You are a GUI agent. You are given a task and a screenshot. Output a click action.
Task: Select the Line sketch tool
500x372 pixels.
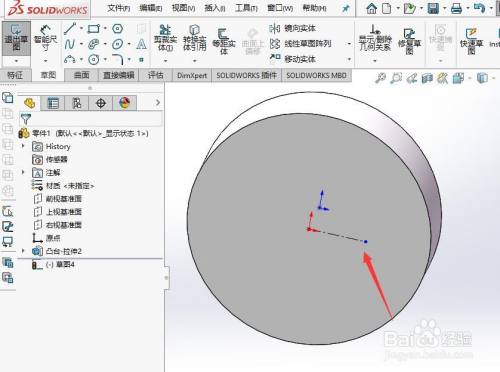[70, 29]
